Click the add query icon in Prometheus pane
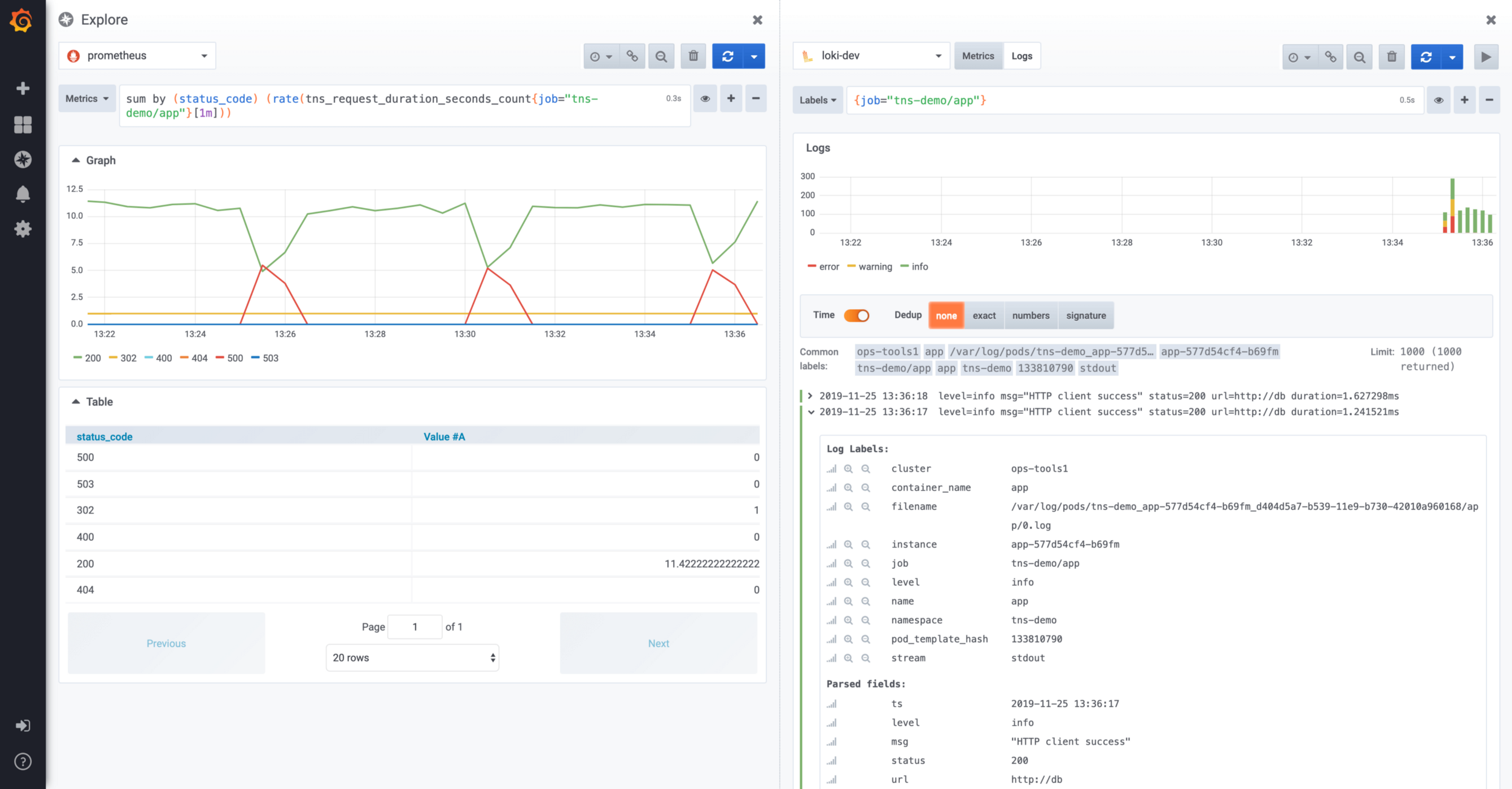1512x789 pixels. (x=731, y=99)
